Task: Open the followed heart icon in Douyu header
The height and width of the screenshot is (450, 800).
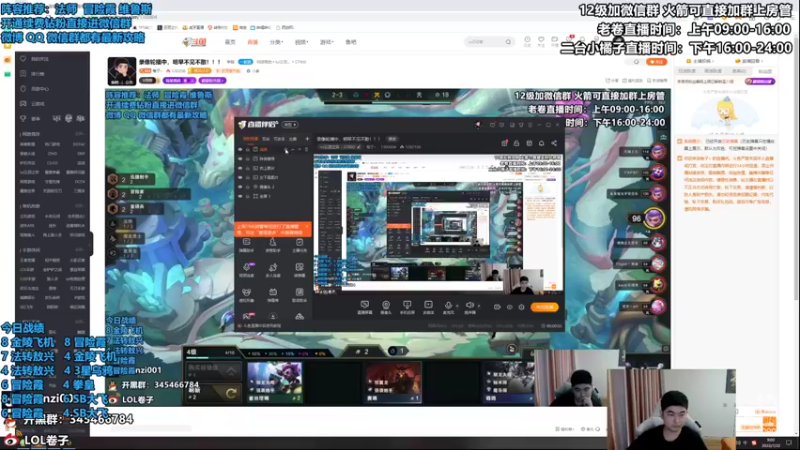Action: (541, 41)
